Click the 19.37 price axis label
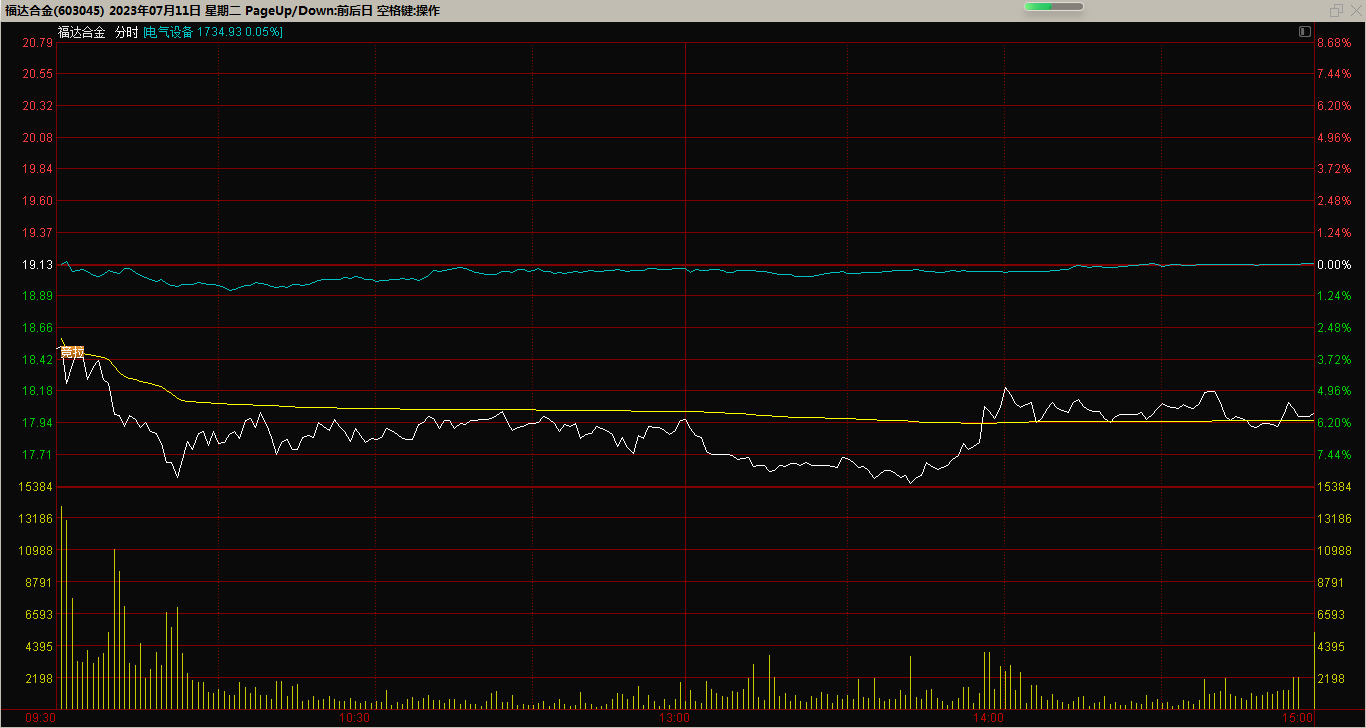The width and height of the screenshot is (1366, 728). [38, 233]
